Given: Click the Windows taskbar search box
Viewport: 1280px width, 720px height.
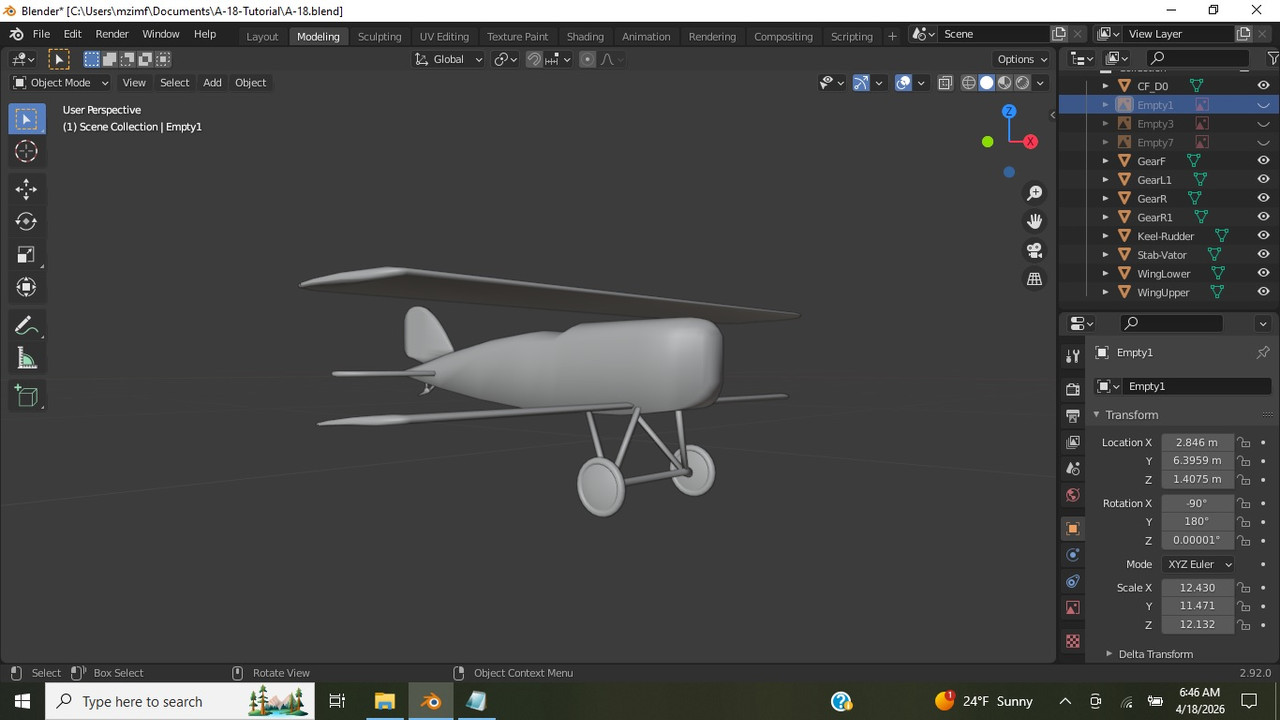Looking at the screenshot, I should coord(180,701).
